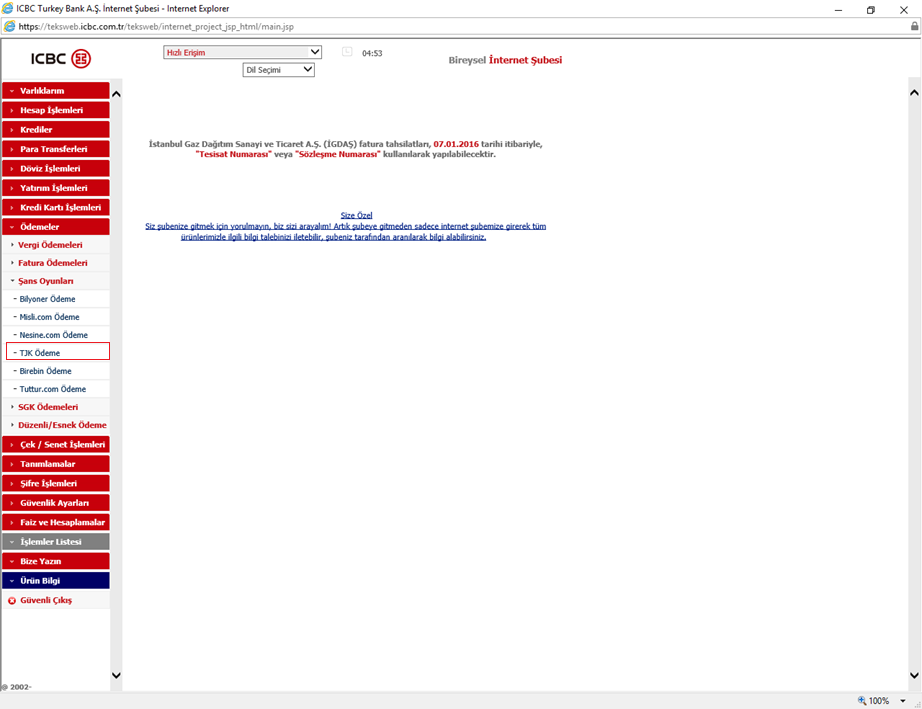Click main content scrollbar down arrow
This screenshot has height=709, width=922.
point(914,675)
